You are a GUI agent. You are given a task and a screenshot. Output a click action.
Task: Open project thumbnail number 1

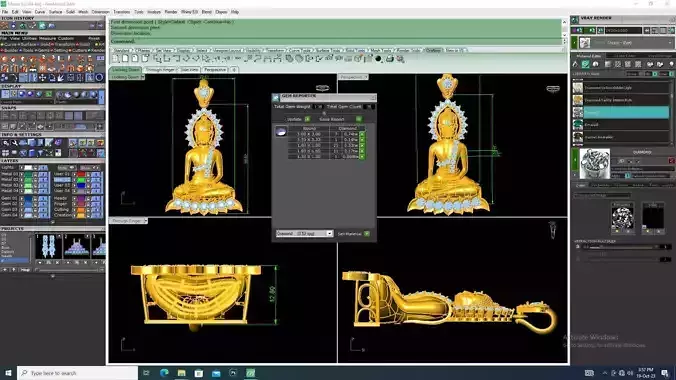48,246
